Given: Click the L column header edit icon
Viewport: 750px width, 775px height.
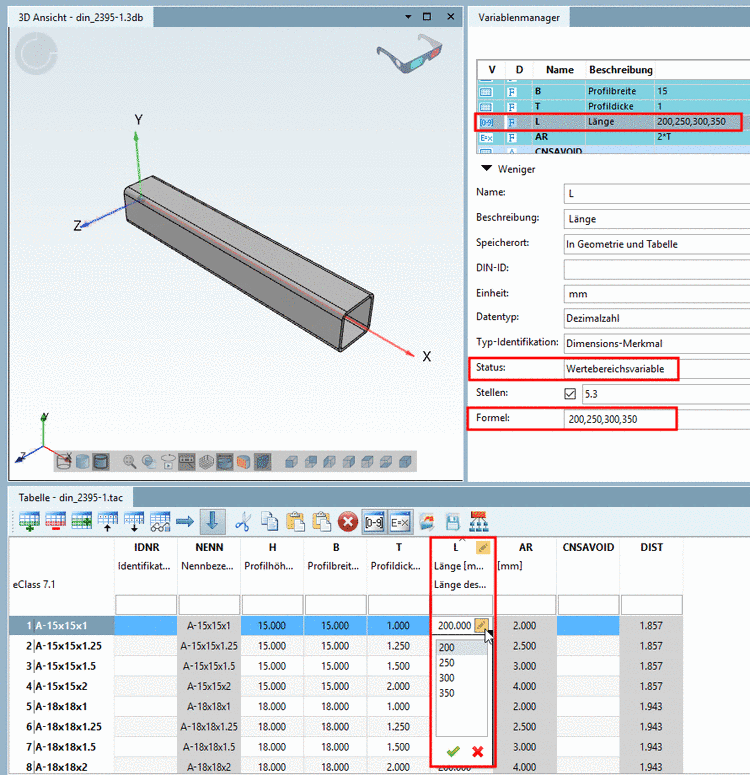Looking at the screenshot, I should tap(483, 547).
